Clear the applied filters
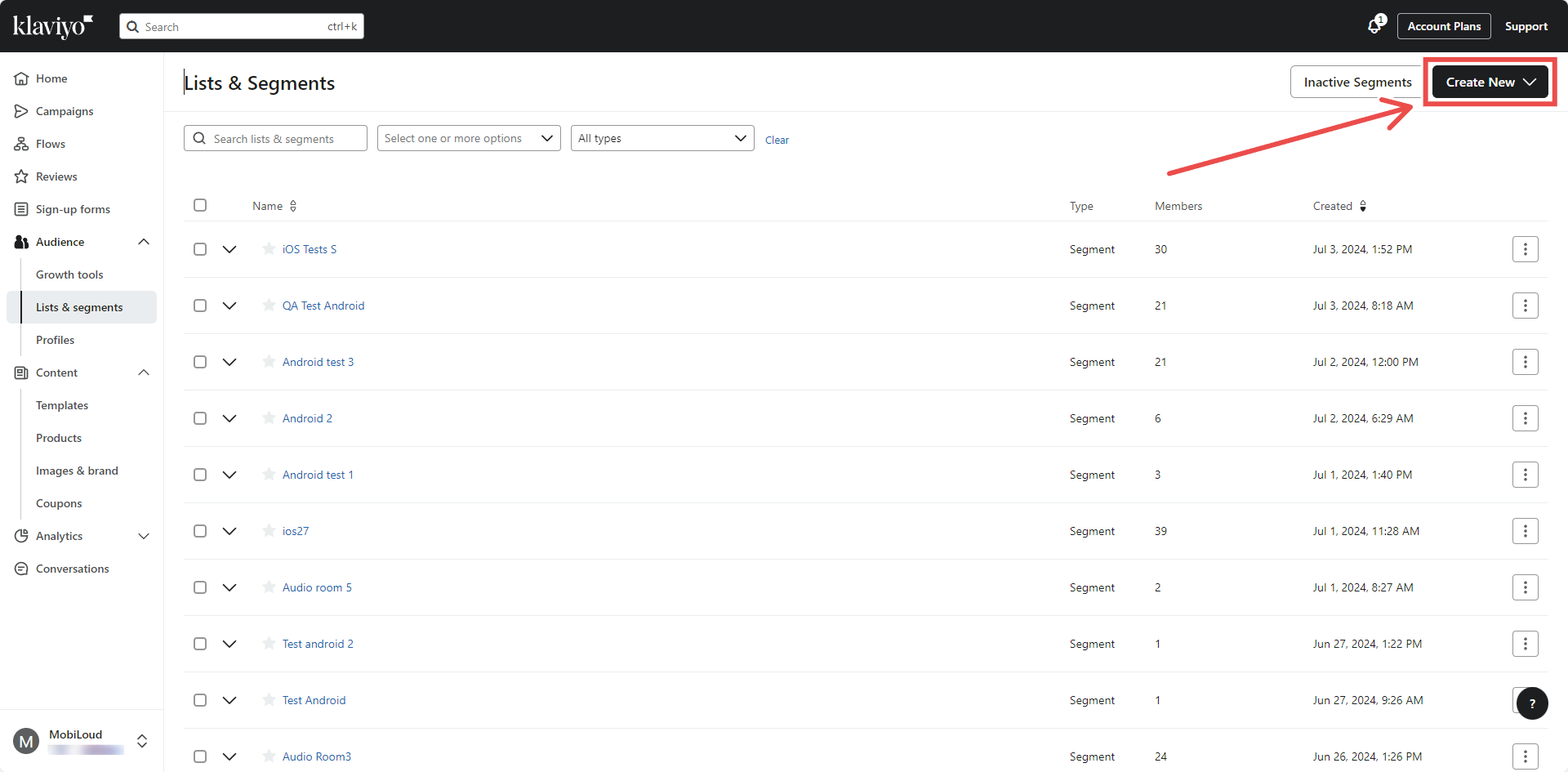The height and width of the screenshot is (772, 1568). [777, 140]
